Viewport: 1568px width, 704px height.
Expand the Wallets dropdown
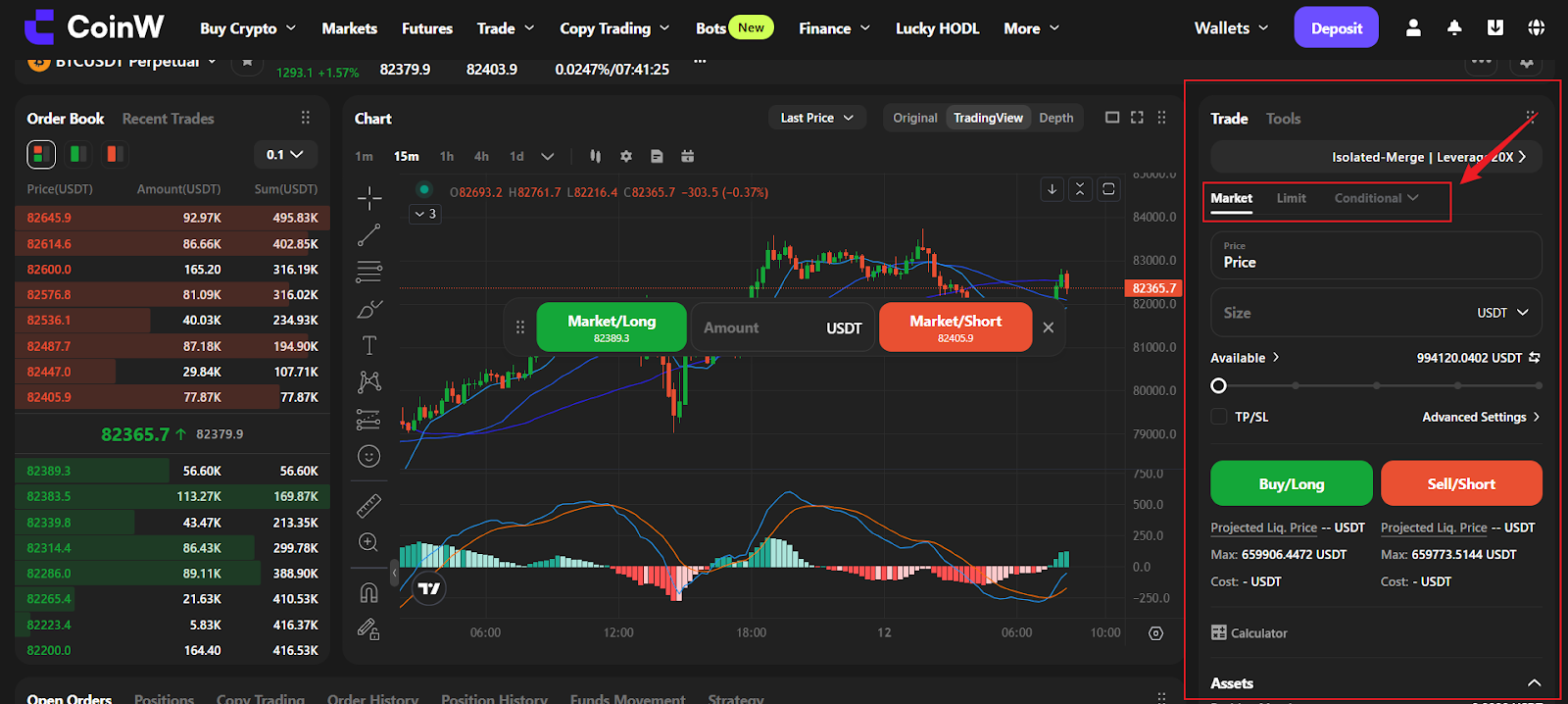(x=1231, y=28)
